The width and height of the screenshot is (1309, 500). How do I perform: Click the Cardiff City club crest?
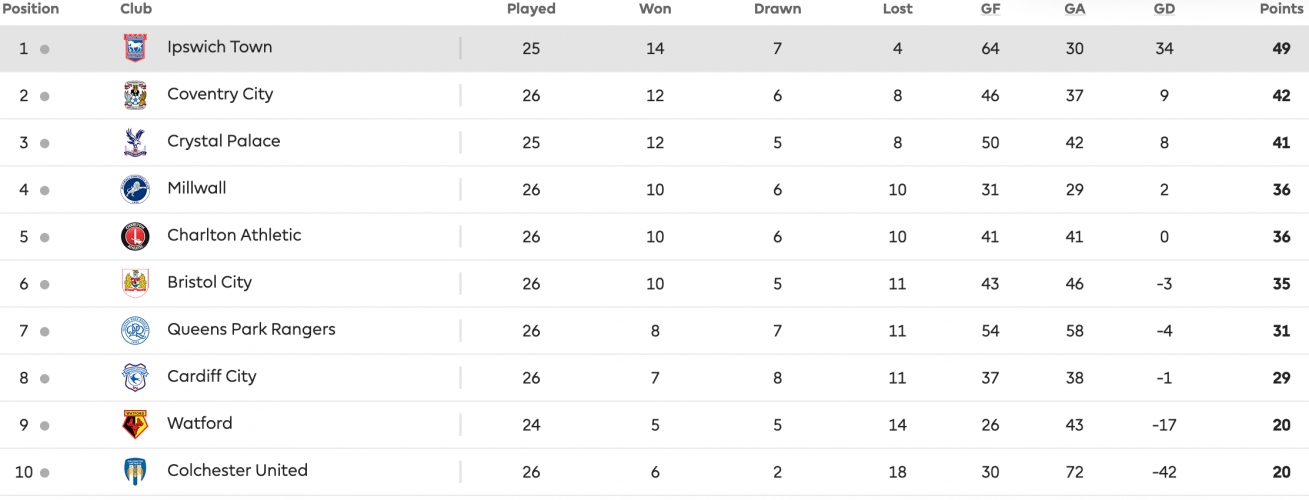point(135,377)
